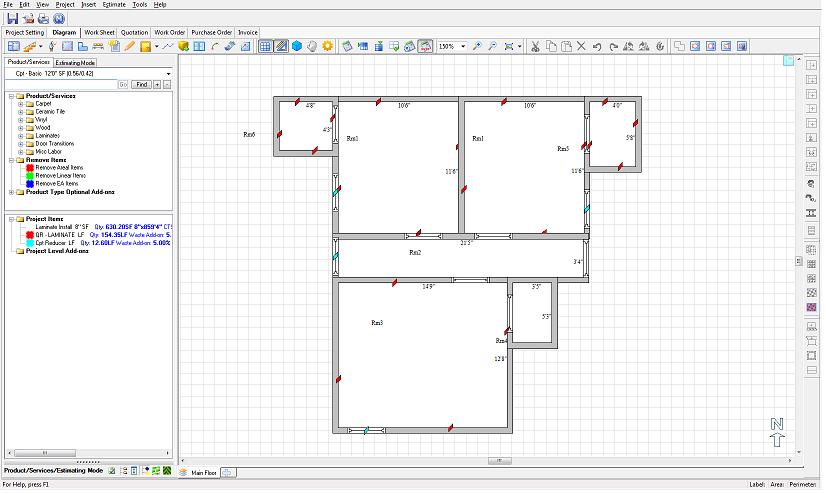Select the Pencil drawing tool
826x494 pixels.
130,46
